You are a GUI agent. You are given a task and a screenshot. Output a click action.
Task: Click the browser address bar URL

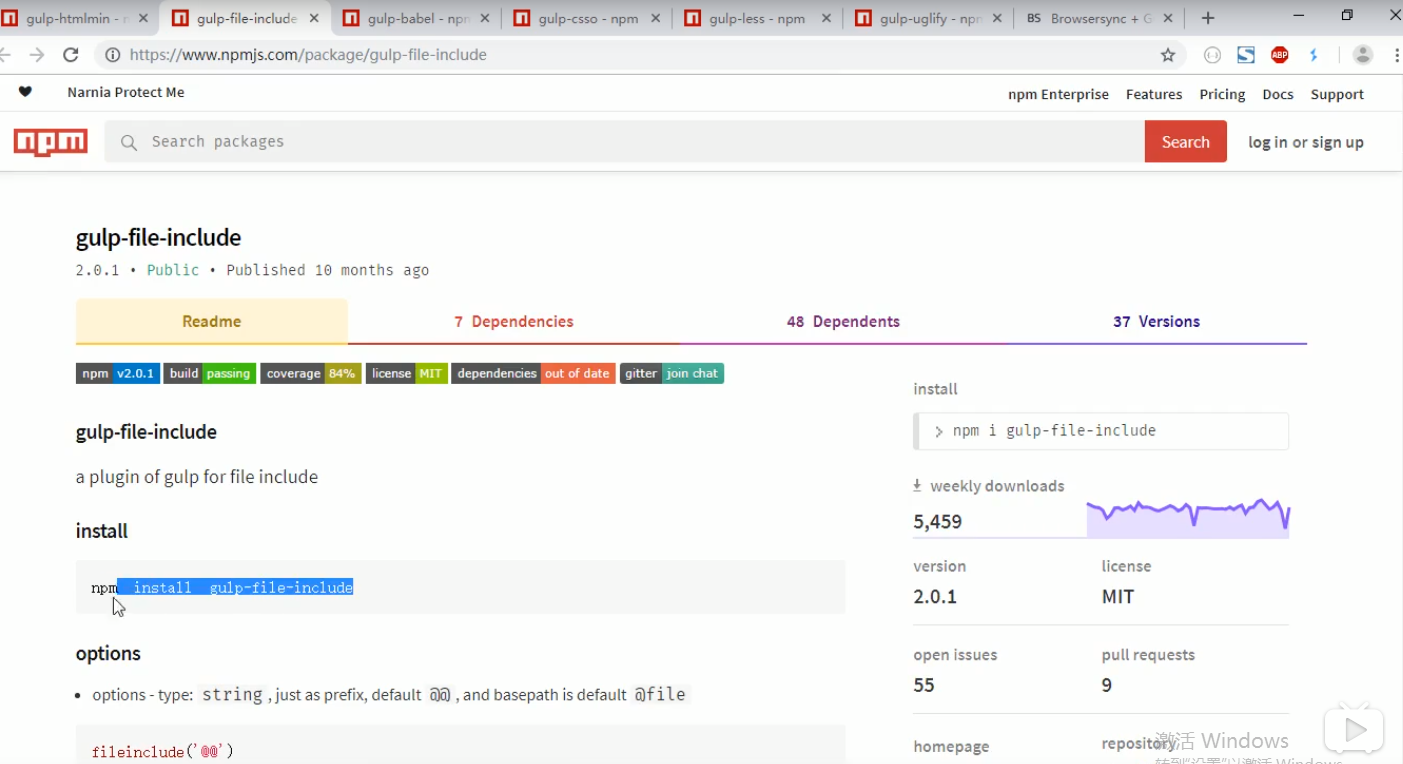tap(308, 55)
